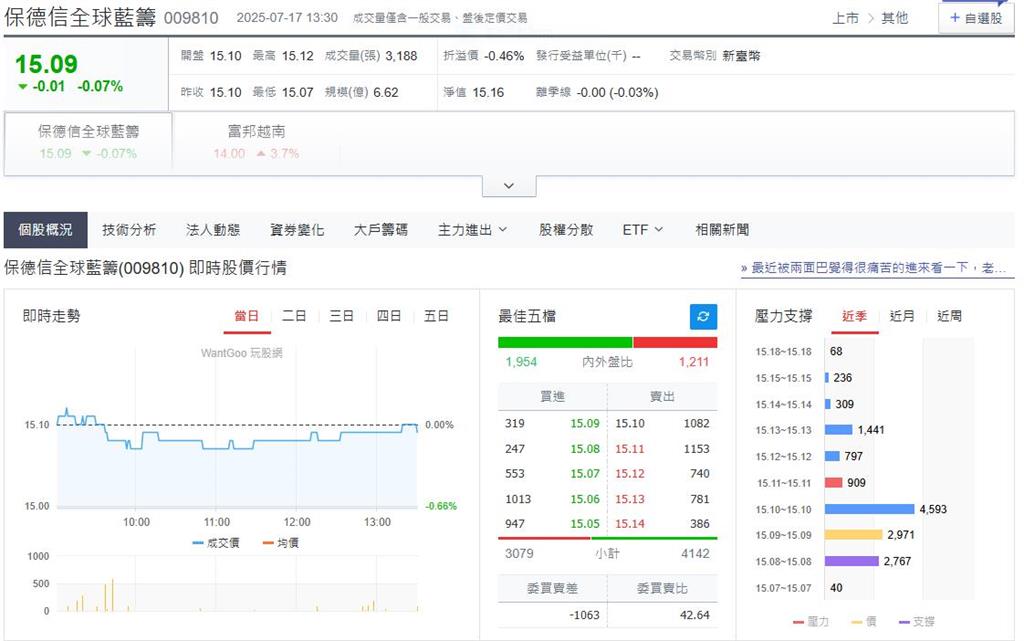Click the green inner-volume ratio bar
Image resolution: width=1024 pixels, height=641 pixels.
pyautogui.click(x=565, y=343)
